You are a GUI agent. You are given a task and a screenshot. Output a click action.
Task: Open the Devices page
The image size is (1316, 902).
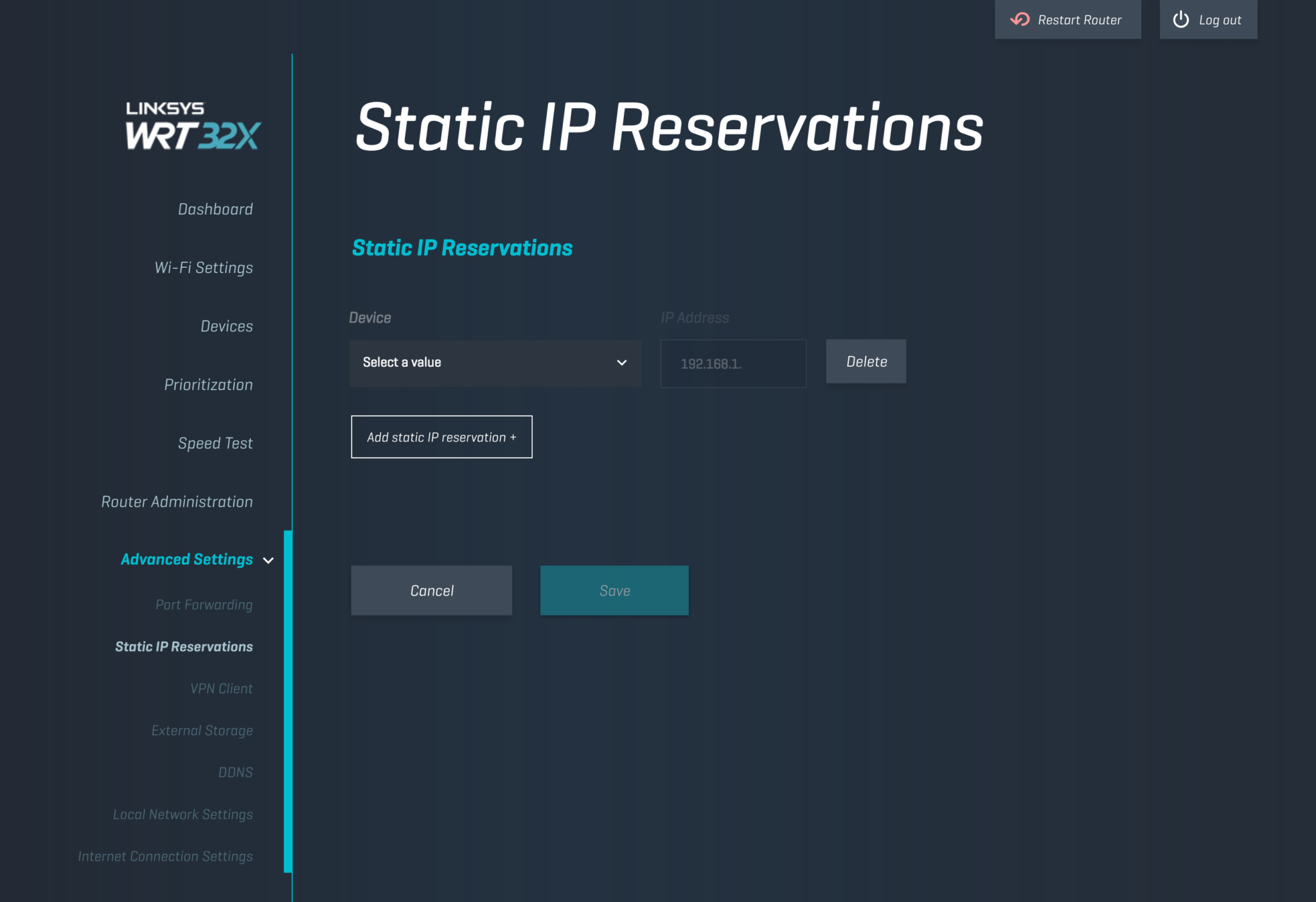coord(226,326)
